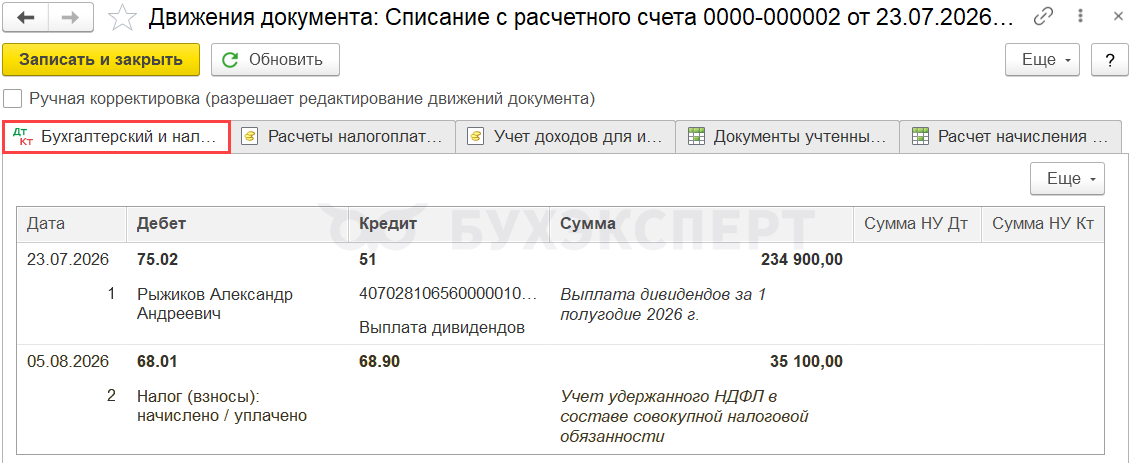Open the Учет доходов для и… tab
1132x463 pixels.
(565, 137)
